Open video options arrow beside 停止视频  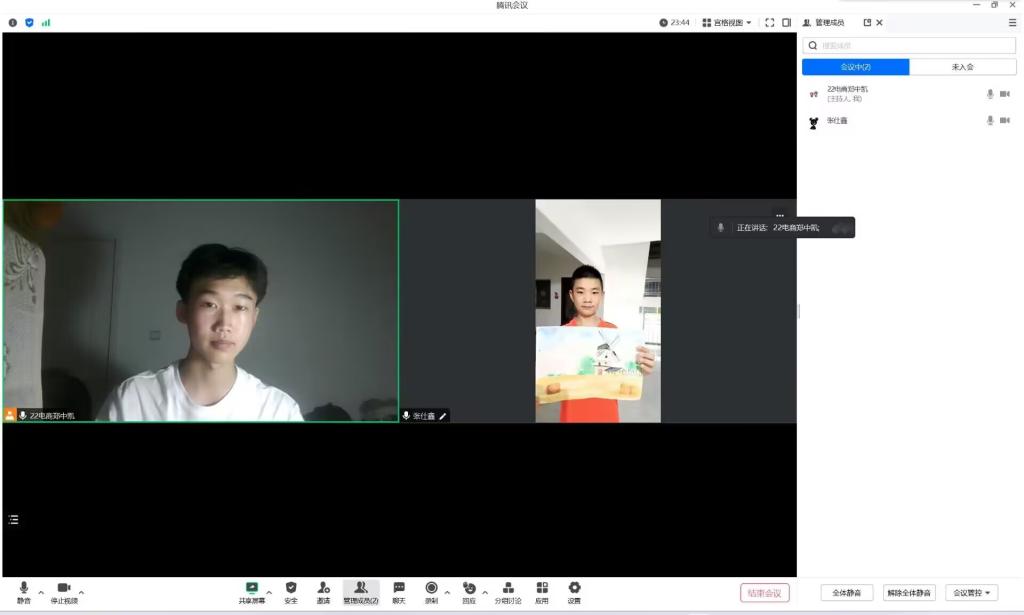pos(81,593)
